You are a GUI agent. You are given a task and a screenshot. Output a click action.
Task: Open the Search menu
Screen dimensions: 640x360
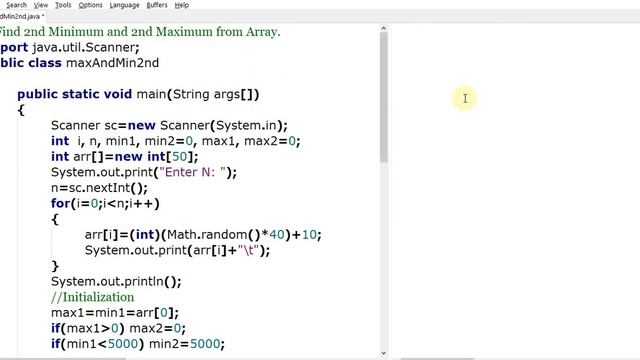(x=16, y=5)
